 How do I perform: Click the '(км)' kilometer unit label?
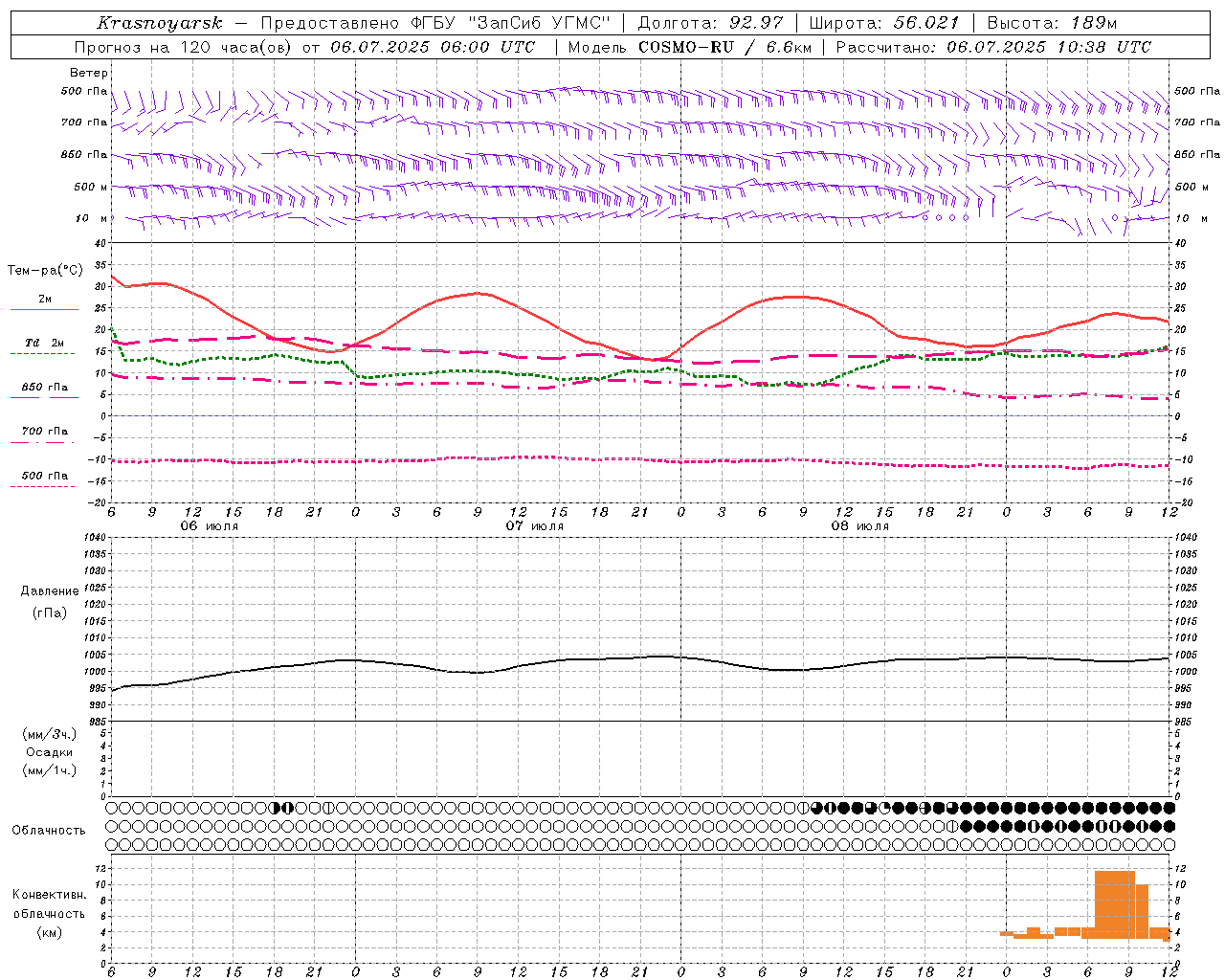pyautogui.click(x=50, y=932)
